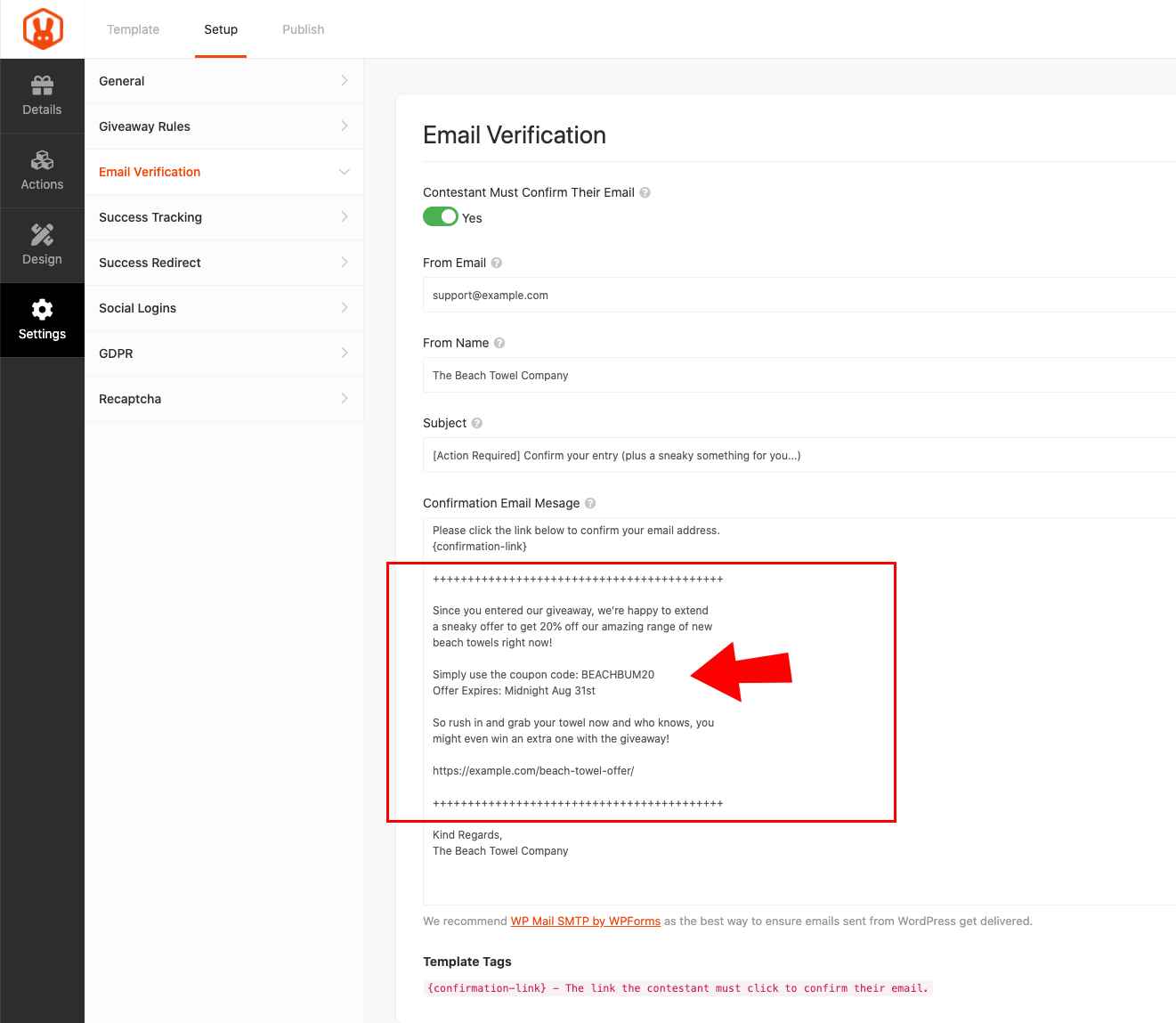Click help icon next to From Email
Image resolution: width=1176 pixels, height=1023 pixels.
(x=497, y=263)
